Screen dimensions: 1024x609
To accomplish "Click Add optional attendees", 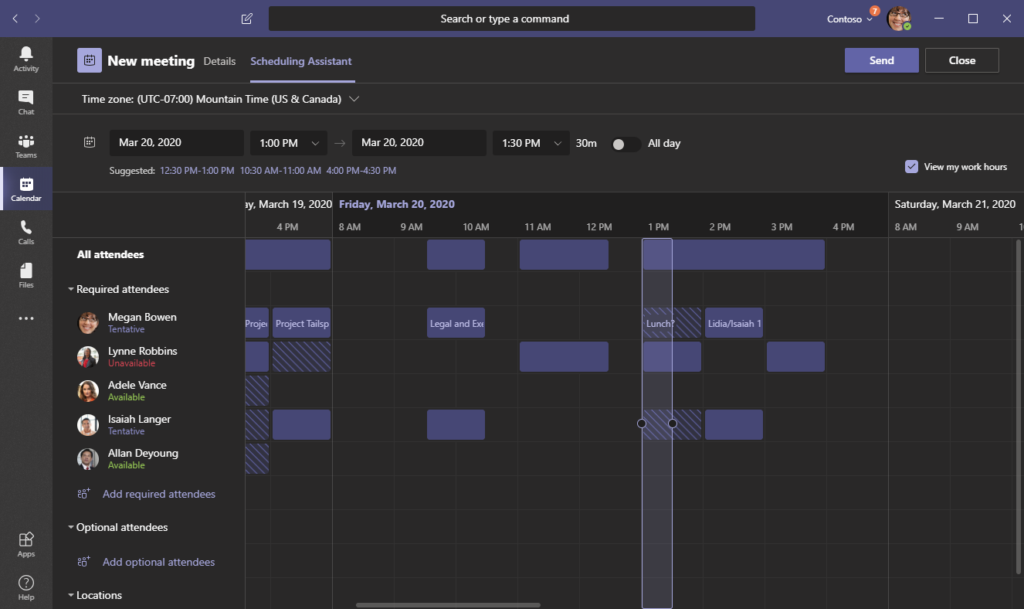I will pos(159,562).
